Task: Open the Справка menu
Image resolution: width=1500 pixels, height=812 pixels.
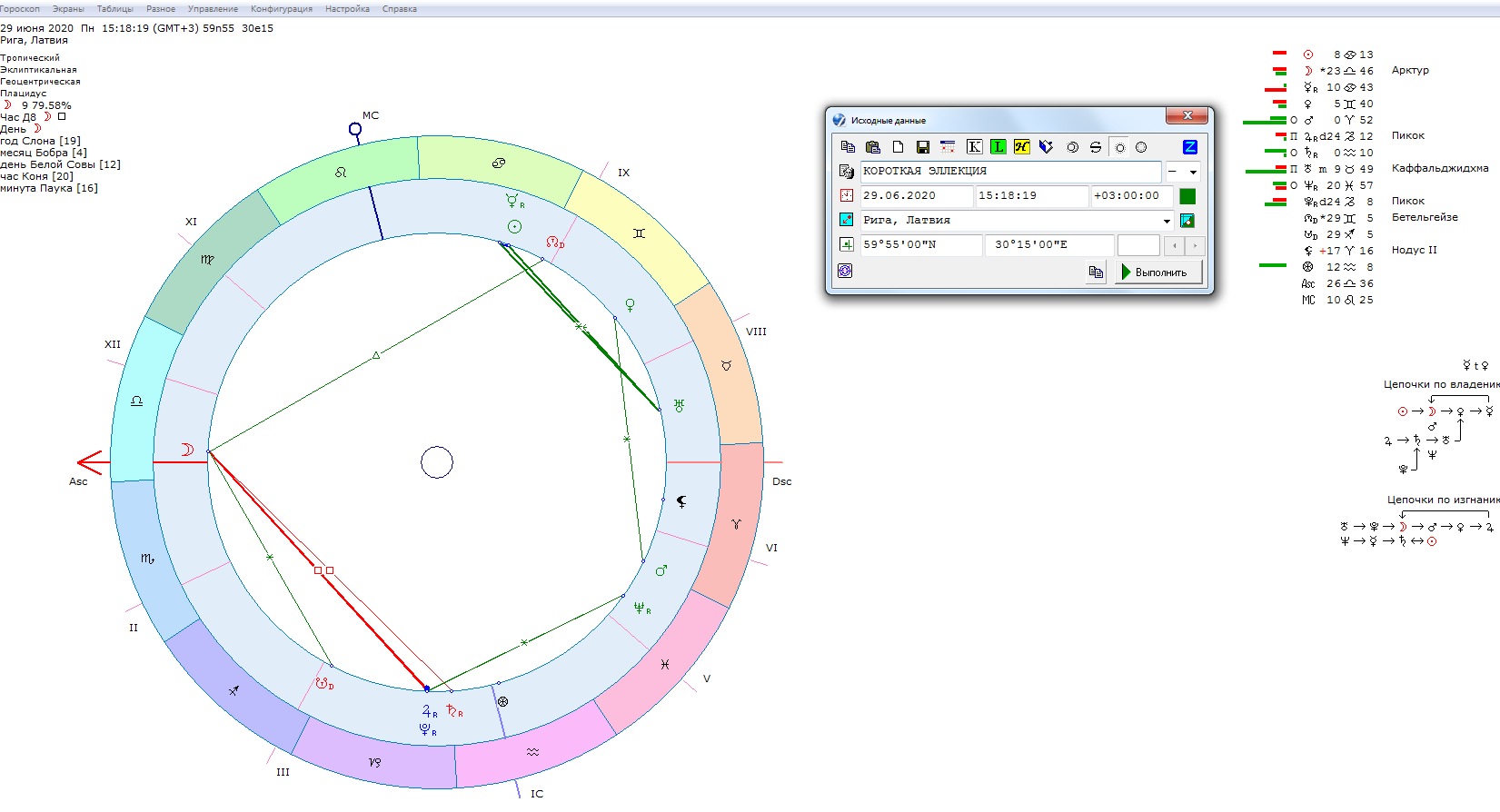Action: tap(400, 9)
